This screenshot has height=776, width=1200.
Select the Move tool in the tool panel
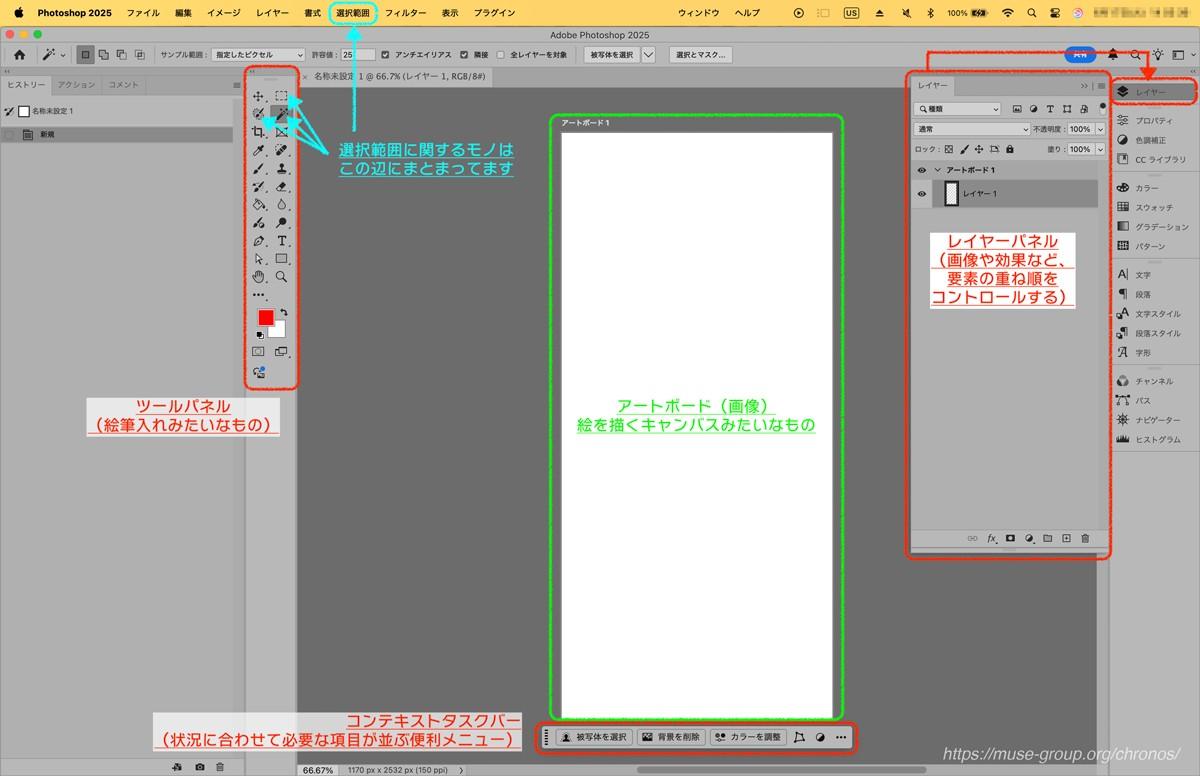pyautogui.click(x=259, y=96)
